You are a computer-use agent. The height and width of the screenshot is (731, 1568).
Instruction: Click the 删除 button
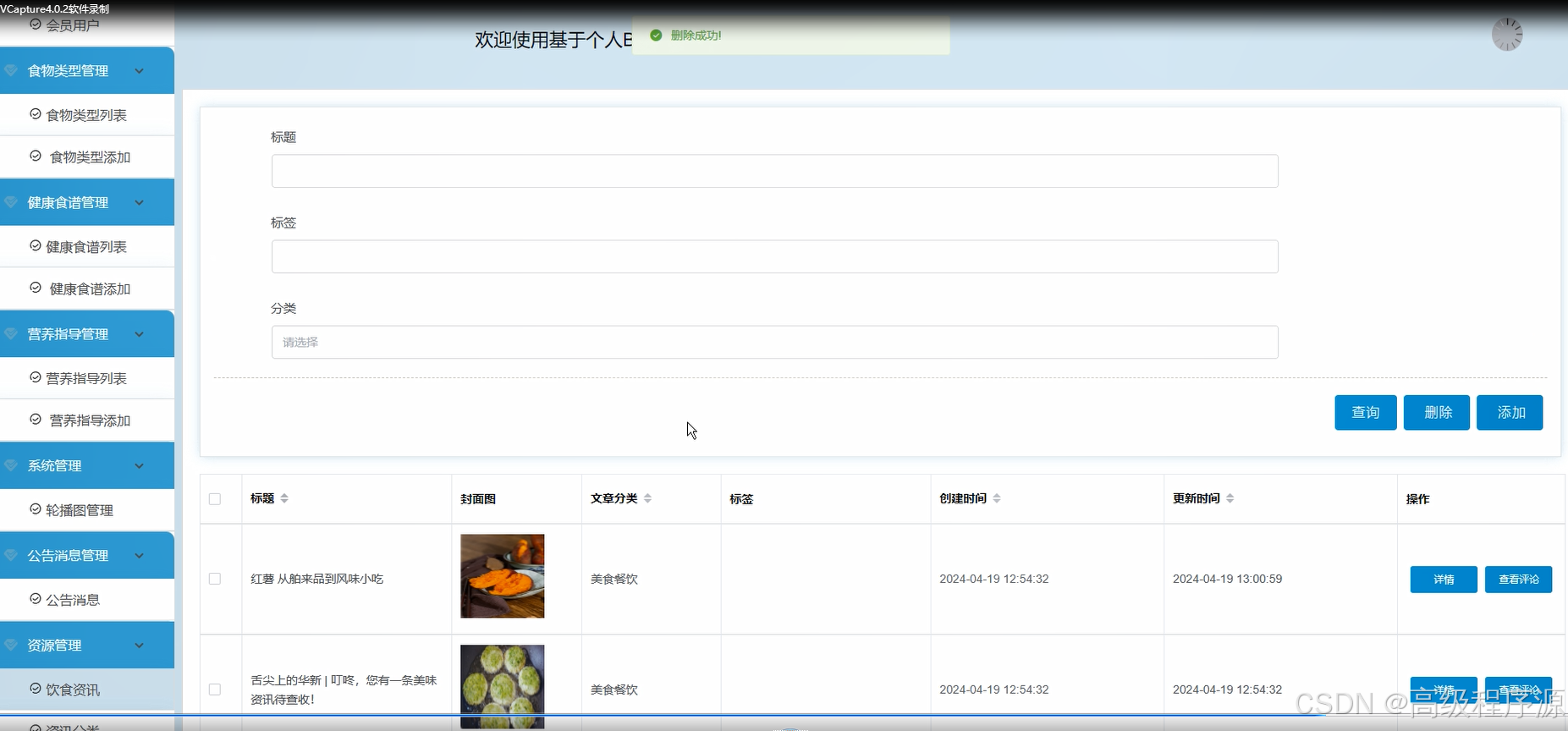click(x=1437, y=412)
